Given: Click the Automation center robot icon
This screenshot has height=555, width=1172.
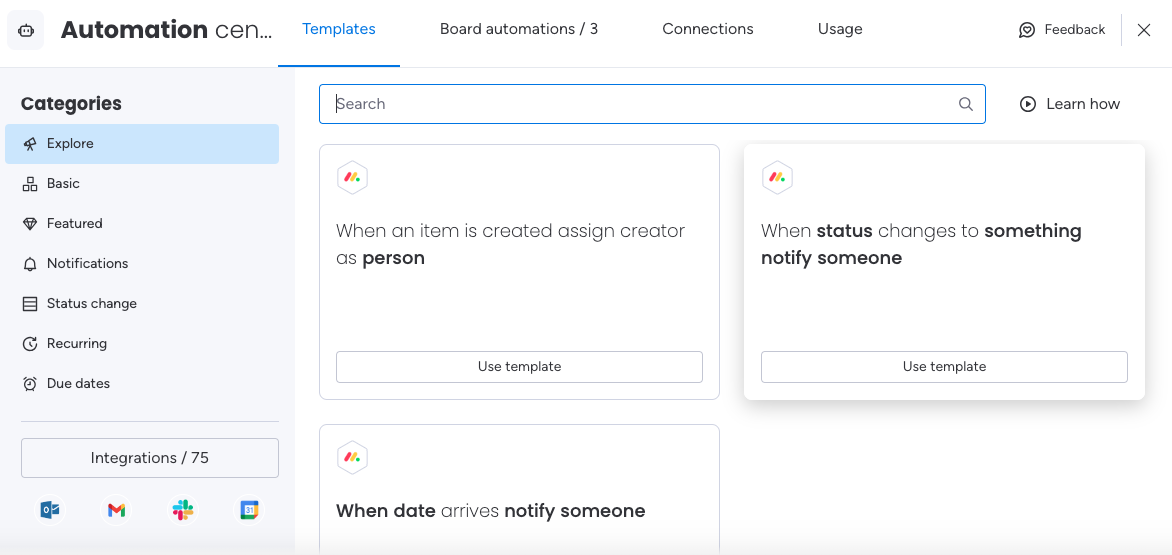Looking at the screenshot, I should [x=25, y=30].
